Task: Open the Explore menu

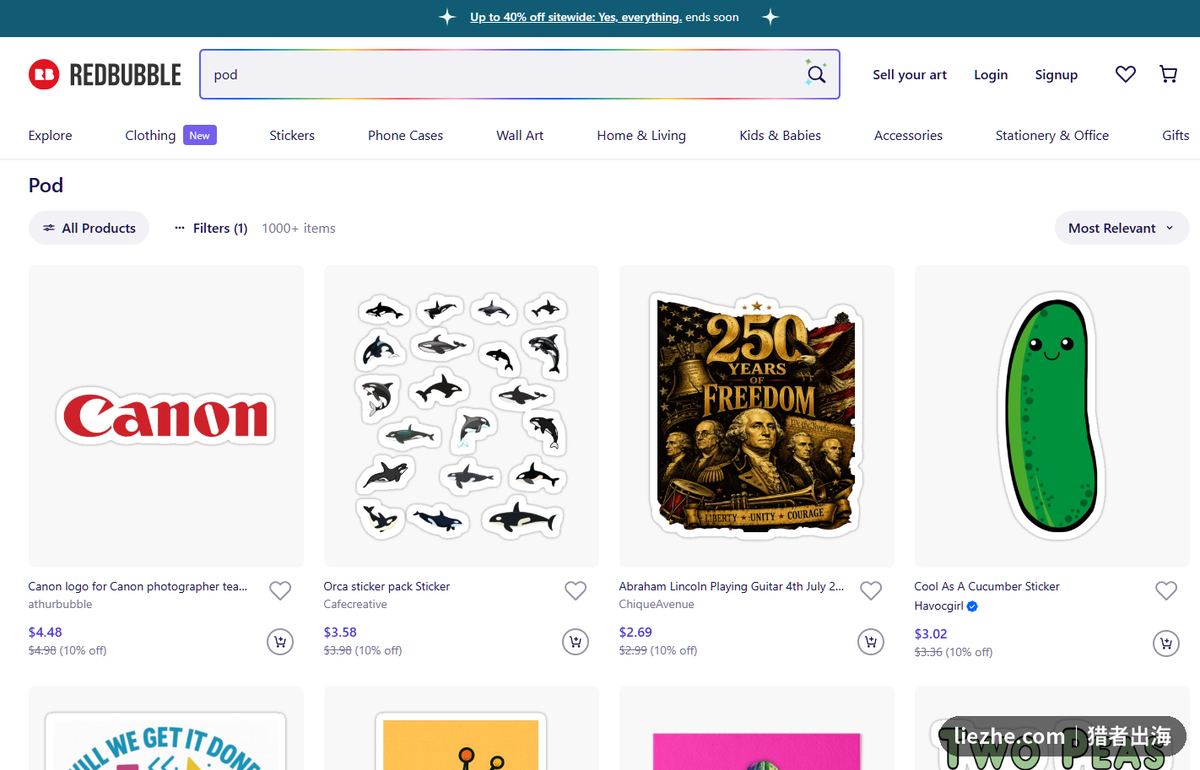Action: pyautogui.click(x=50, y=135)
